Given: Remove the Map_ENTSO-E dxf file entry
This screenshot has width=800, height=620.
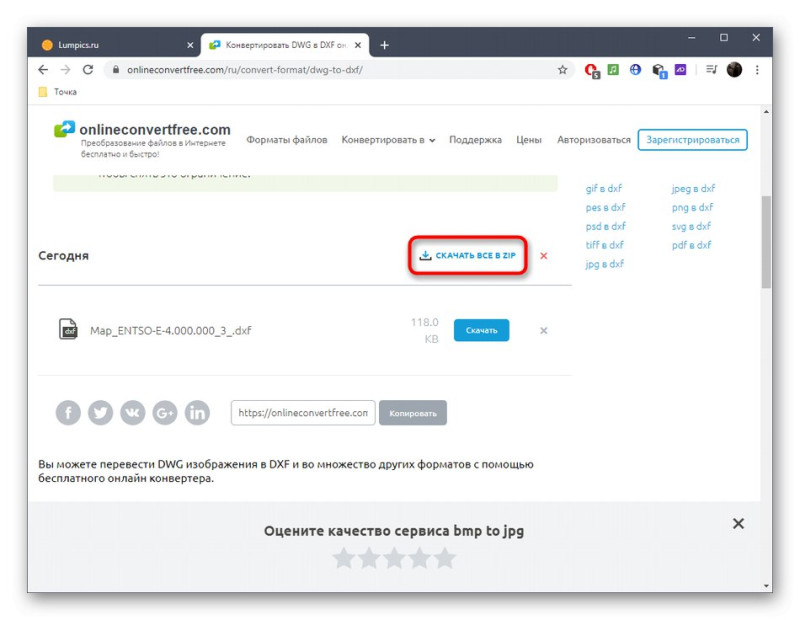Looking at the screenshot, I should [x=544, y=331].
